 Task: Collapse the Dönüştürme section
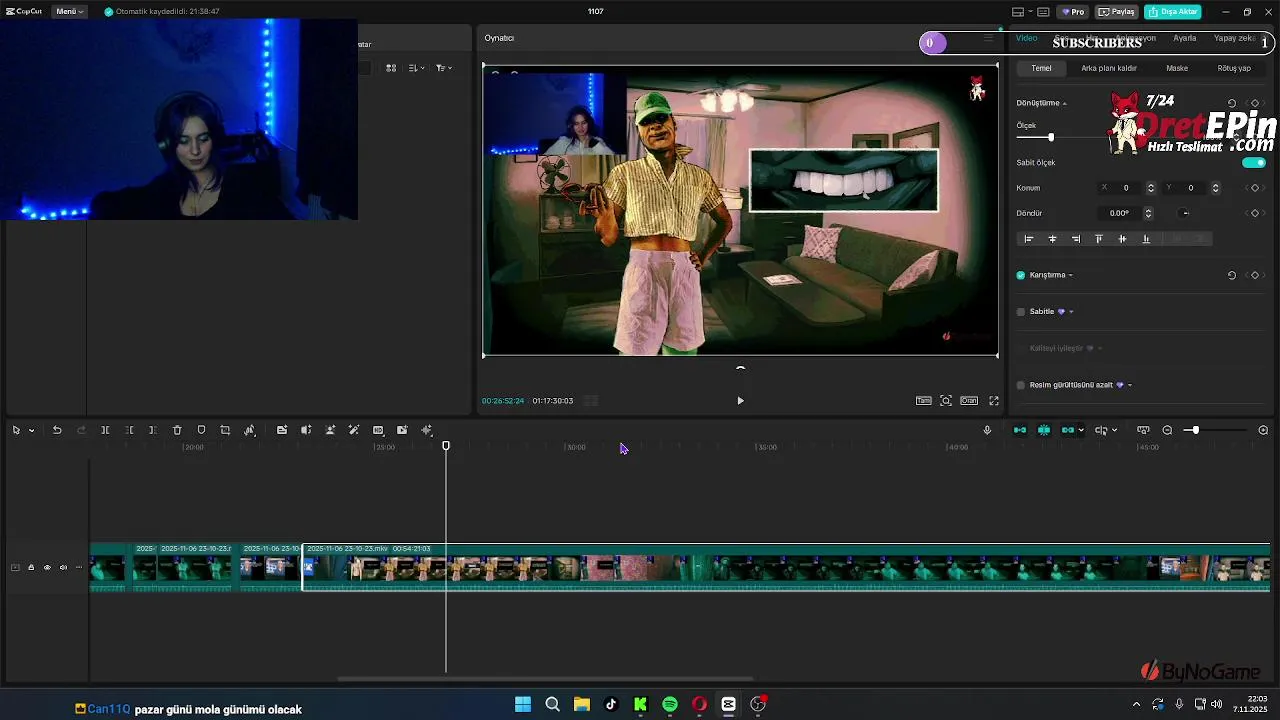1064,104
